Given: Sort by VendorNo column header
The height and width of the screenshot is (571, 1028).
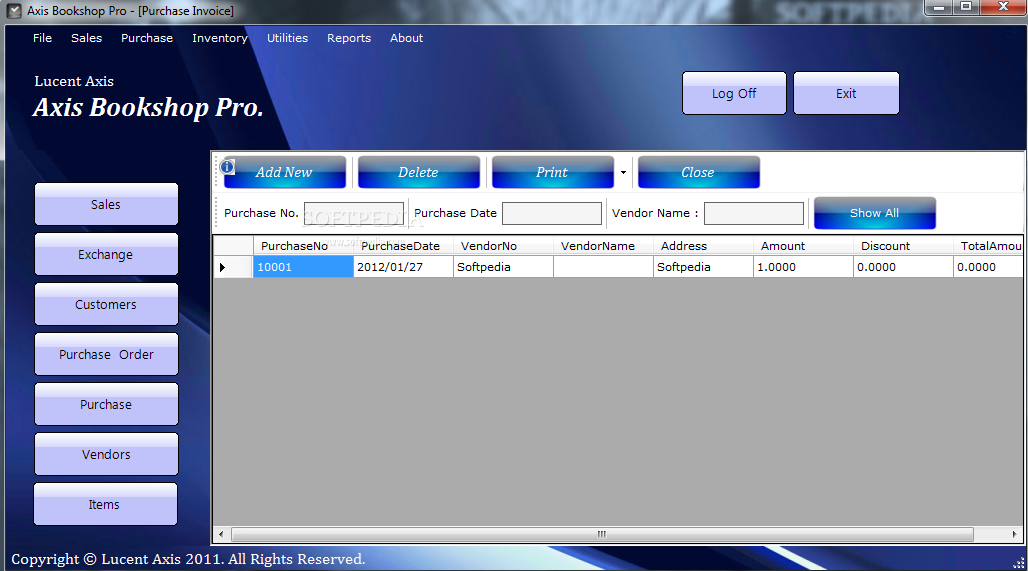Looking at the screenshot, I should coord(503,246).
